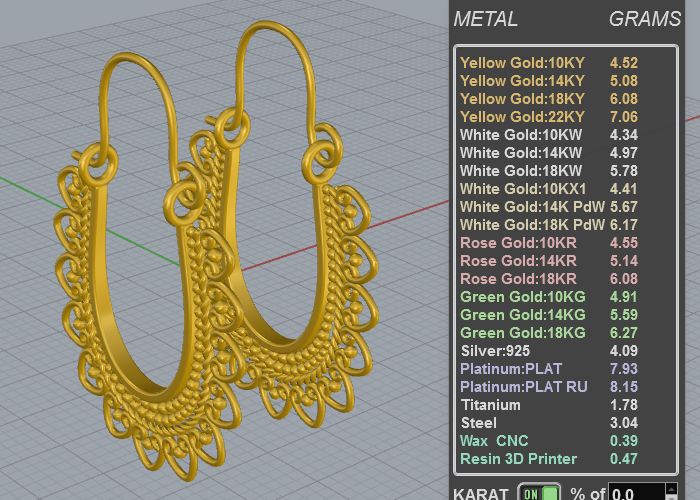Select the Yellow Gold:22KY row
Screen dimensions: 700x500
click(549, 117)
